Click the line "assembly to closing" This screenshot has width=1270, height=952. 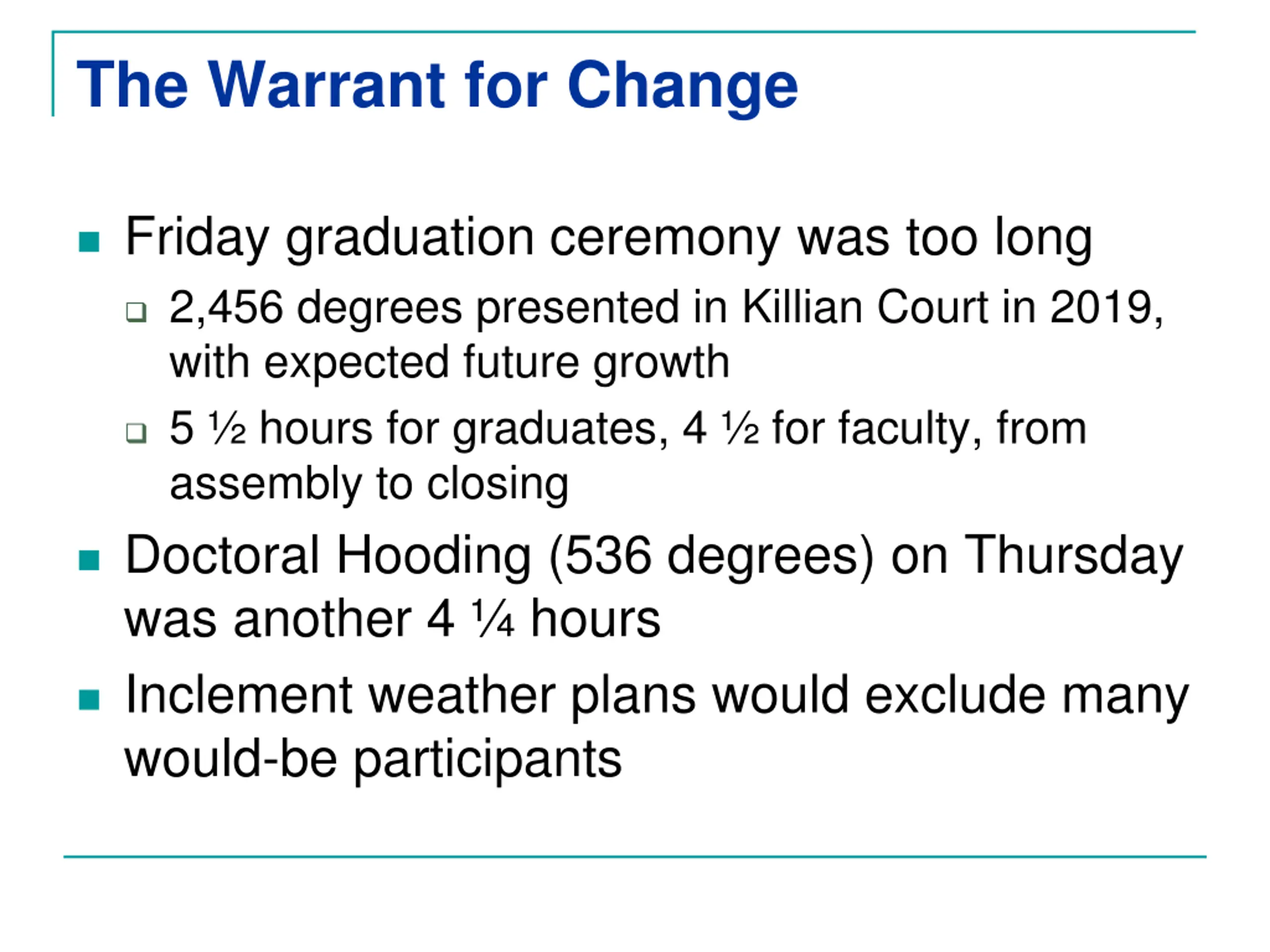tap(369, 484)
